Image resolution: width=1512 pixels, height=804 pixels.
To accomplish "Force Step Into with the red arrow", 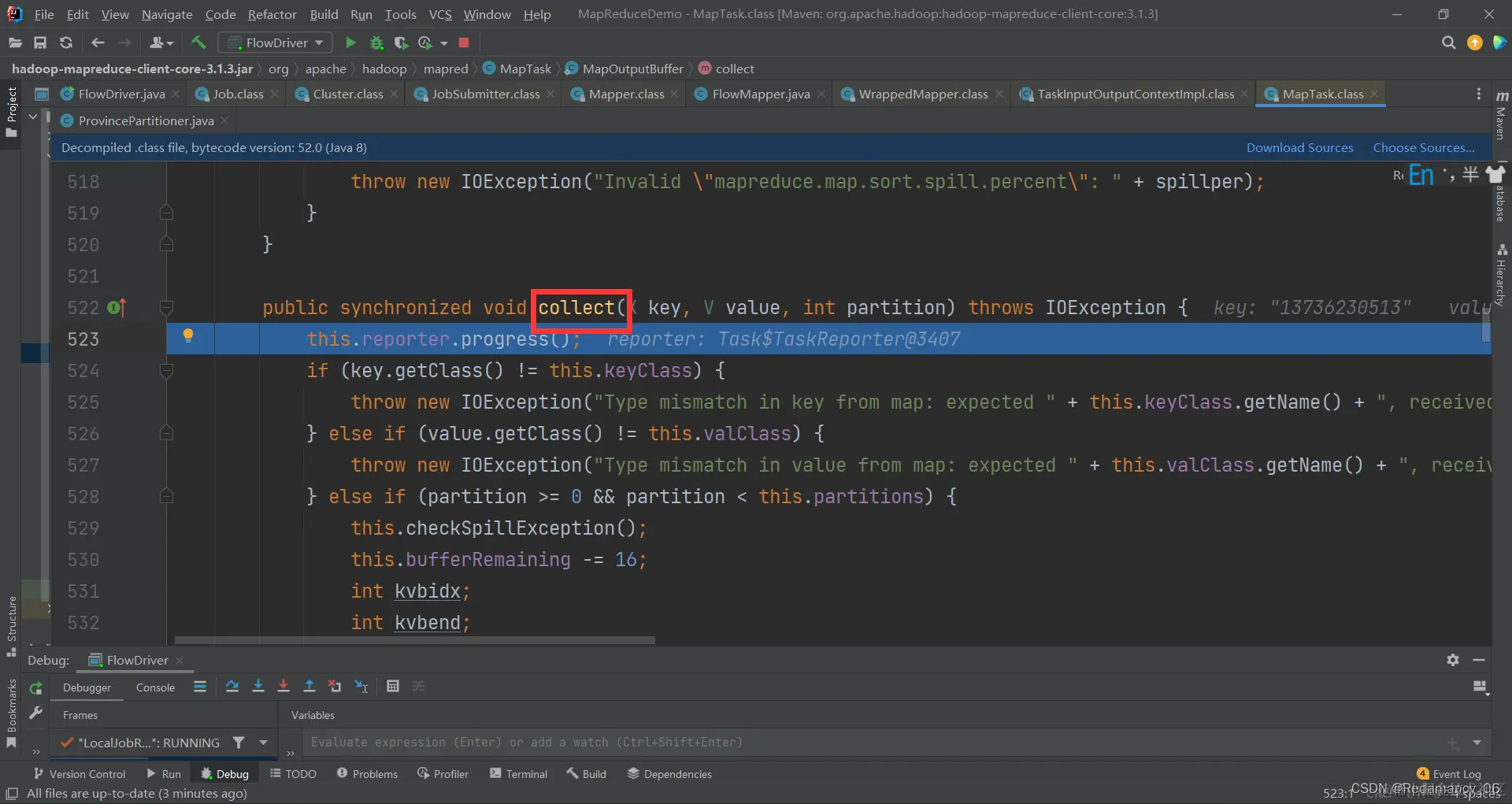I will coord(283,687).
